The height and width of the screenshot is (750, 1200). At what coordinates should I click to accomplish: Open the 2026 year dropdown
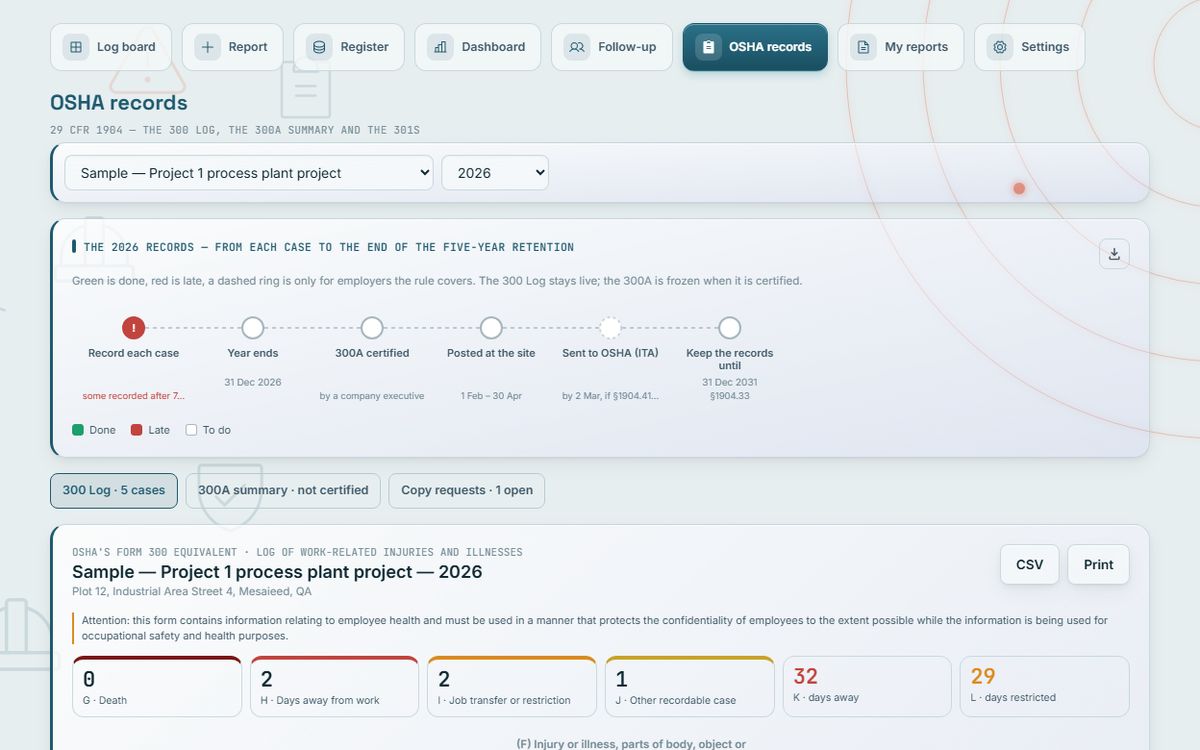pyautogui.click(x=495, y=173)
